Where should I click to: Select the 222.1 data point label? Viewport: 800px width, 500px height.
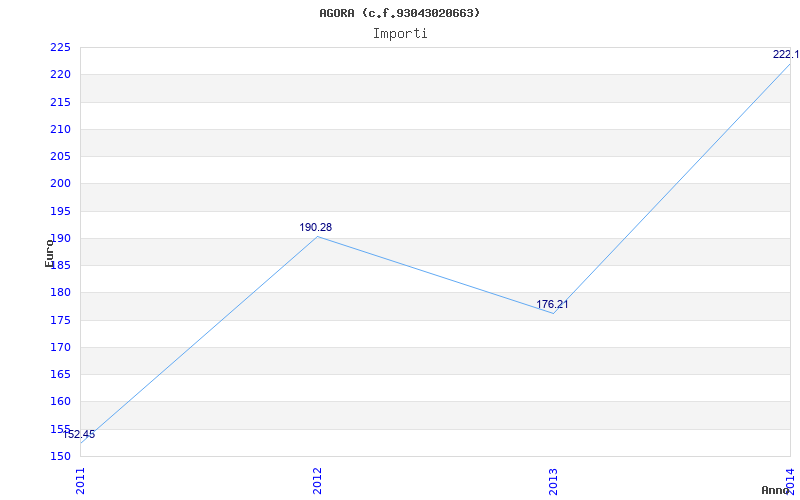click(786, 55)
